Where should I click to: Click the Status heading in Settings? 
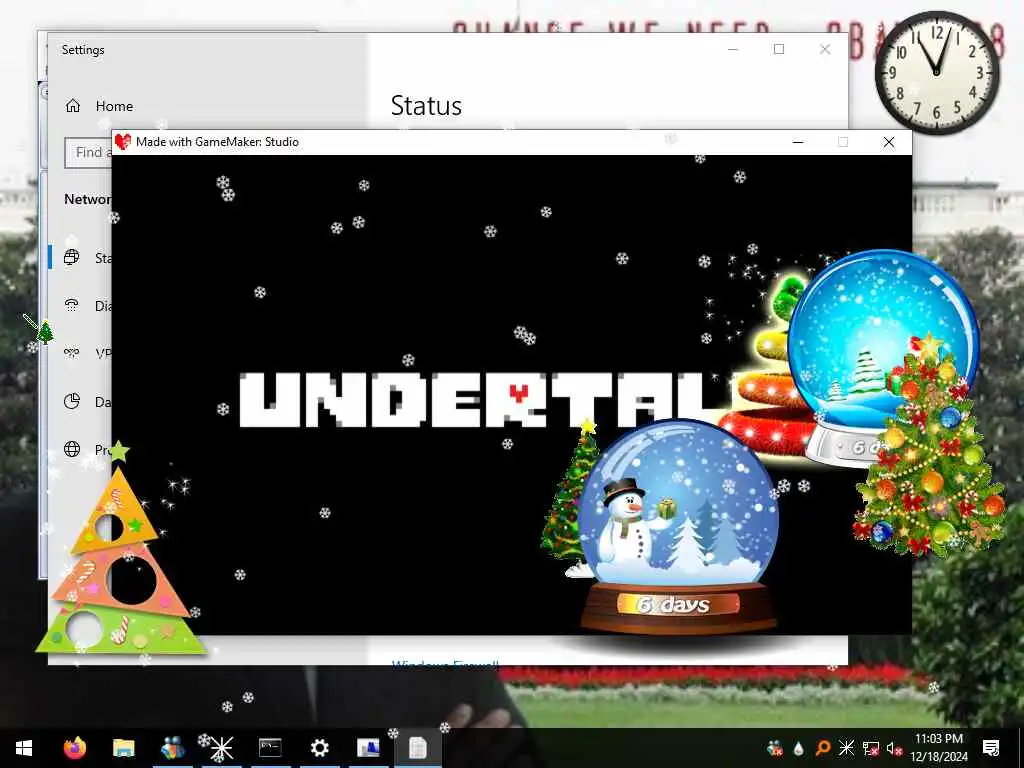[x=426, y=106]
